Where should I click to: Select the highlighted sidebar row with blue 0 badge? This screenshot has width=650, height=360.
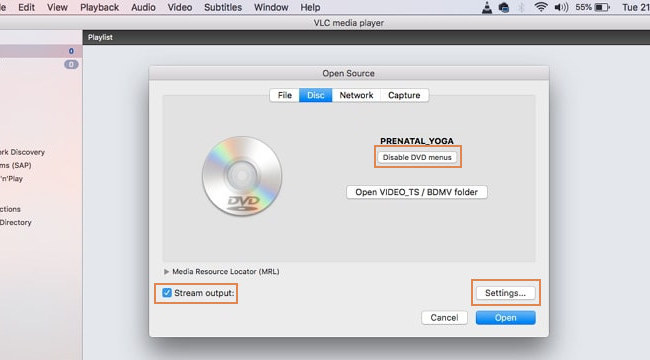41,51
